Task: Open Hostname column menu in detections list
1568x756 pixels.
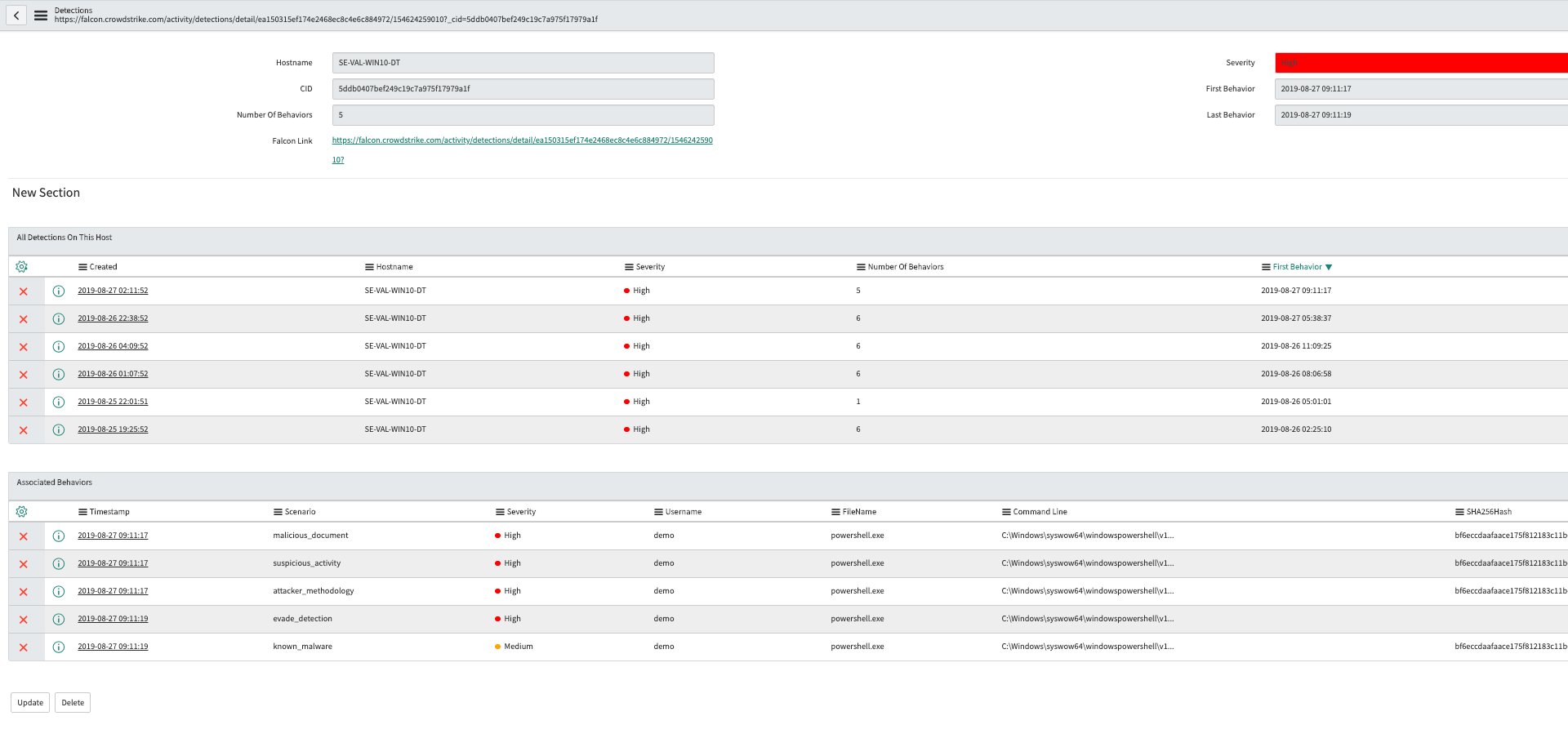Action: pos(369,267)
